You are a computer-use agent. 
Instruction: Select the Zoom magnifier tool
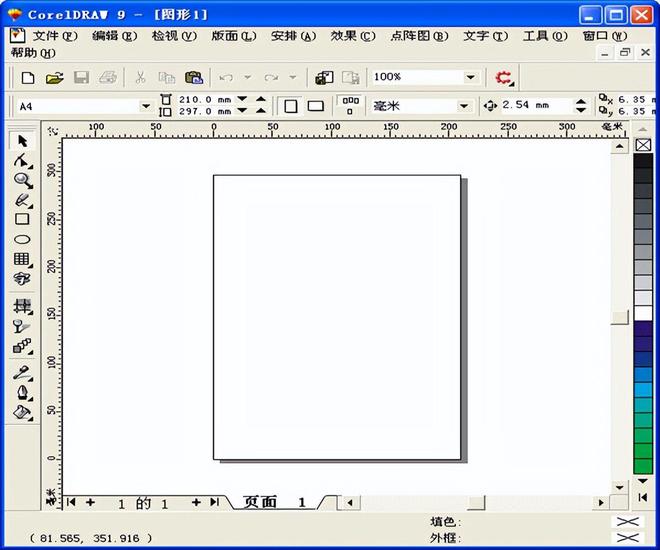pyautogui.click(x=22, y=180)
